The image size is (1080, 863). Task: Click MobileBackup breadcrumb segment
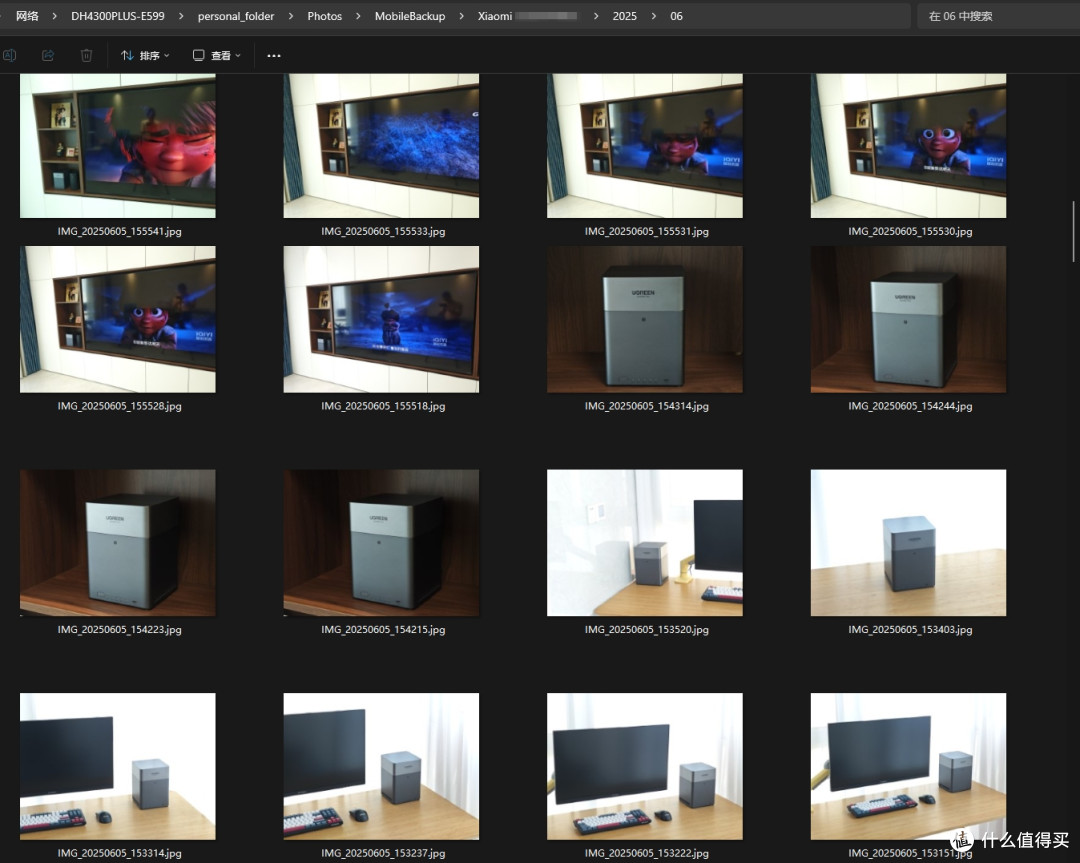tap(410, 16)
